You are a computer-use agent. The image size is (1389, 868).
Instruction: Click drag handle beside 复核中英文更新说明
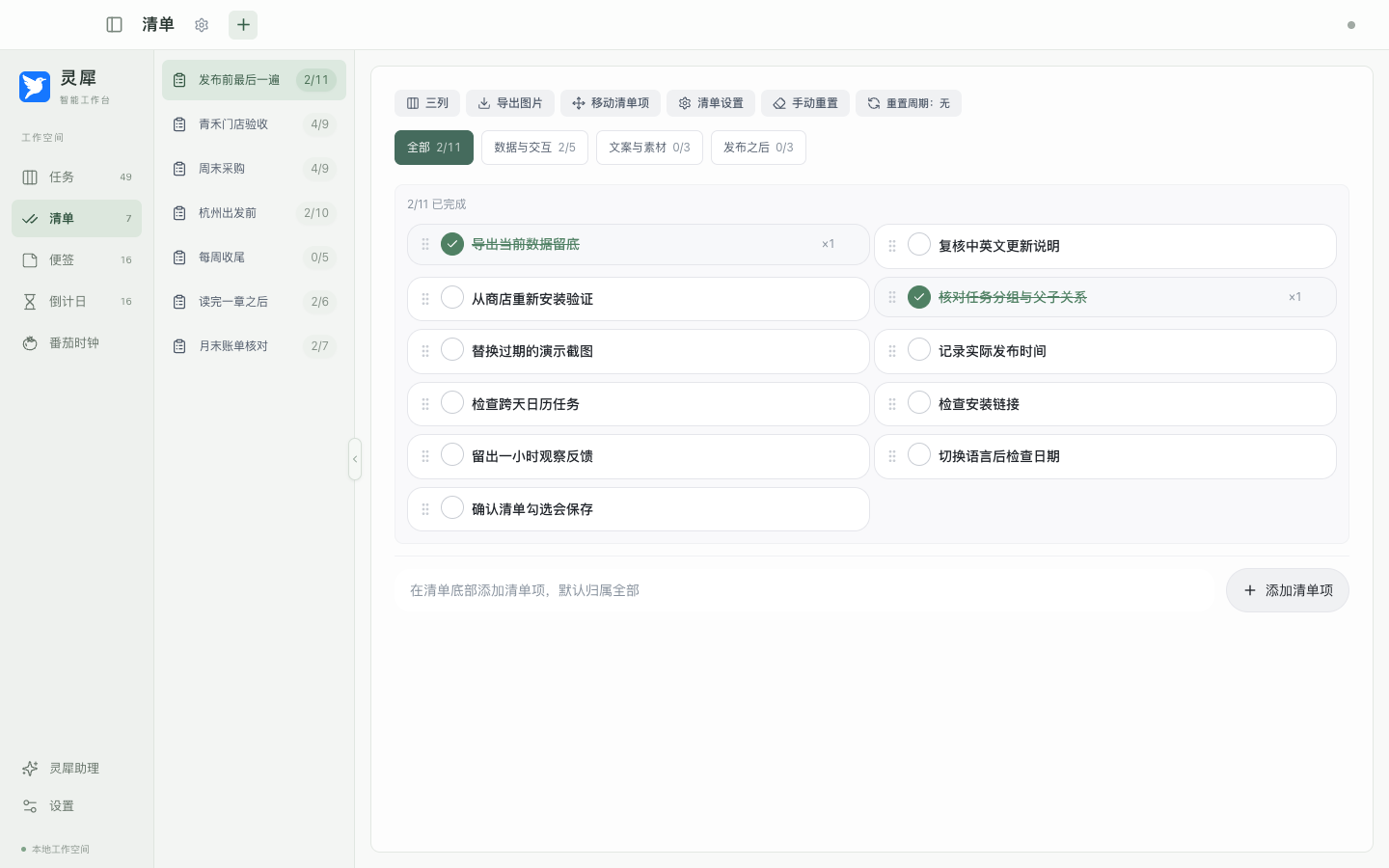click(892, 246)
